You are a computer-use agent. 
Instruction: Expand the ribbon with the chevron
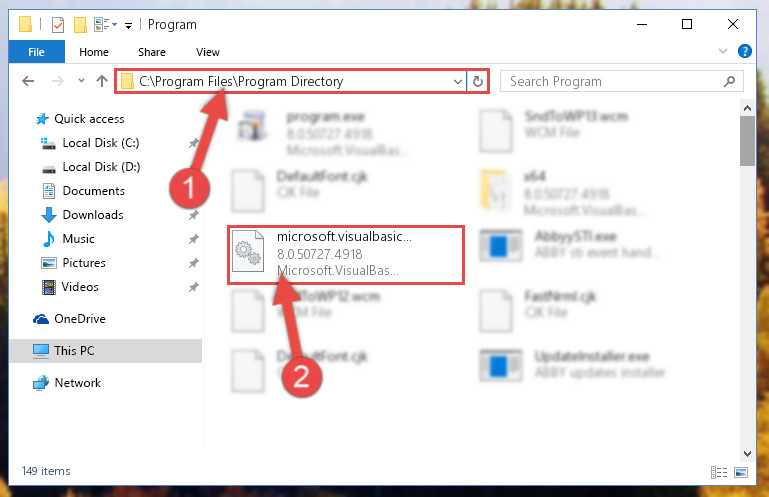pyautogui.click(x=722, y=51)
